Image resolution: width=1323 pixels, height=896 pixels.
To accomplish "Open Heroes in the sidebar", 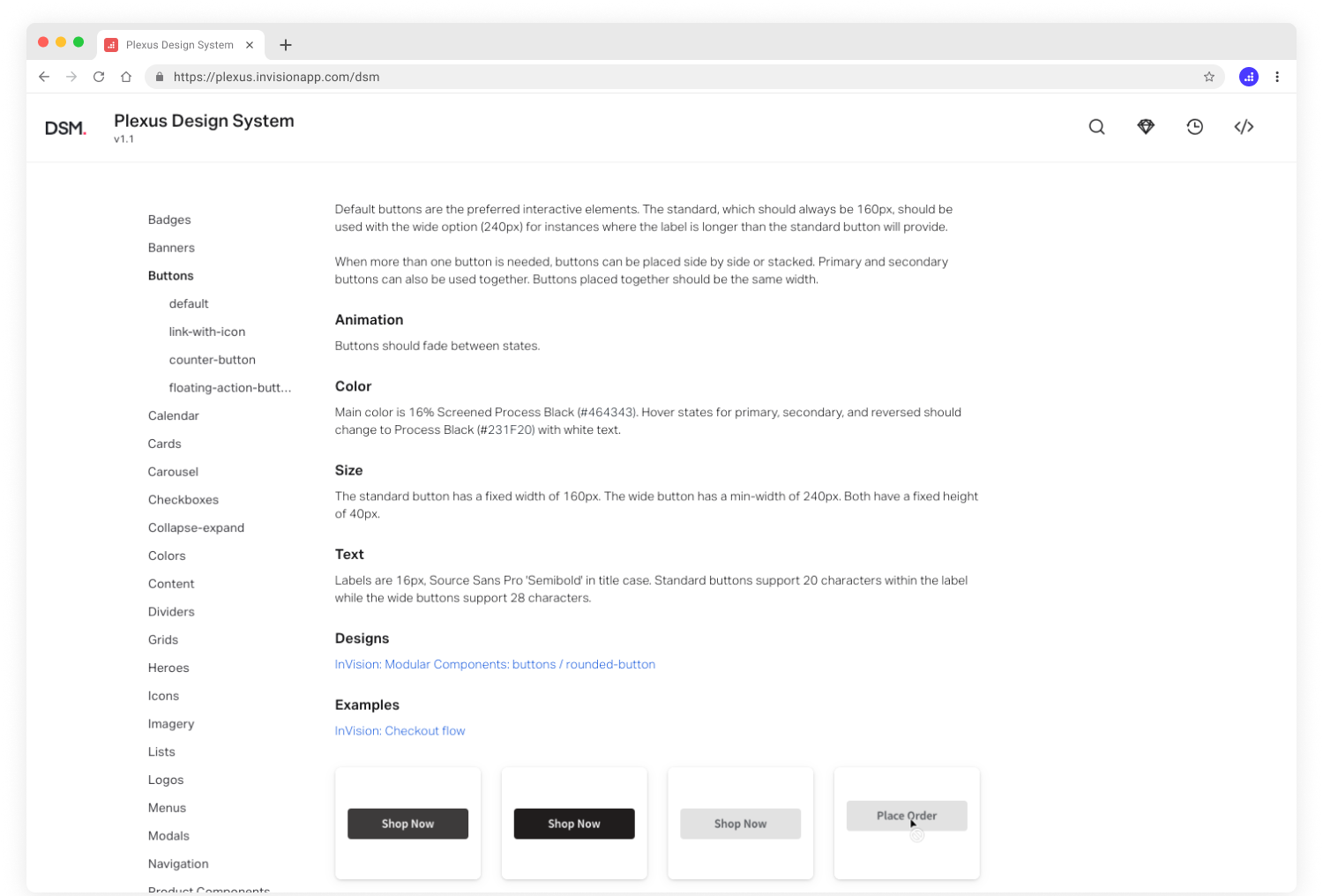I will click(x=168, y=668).
